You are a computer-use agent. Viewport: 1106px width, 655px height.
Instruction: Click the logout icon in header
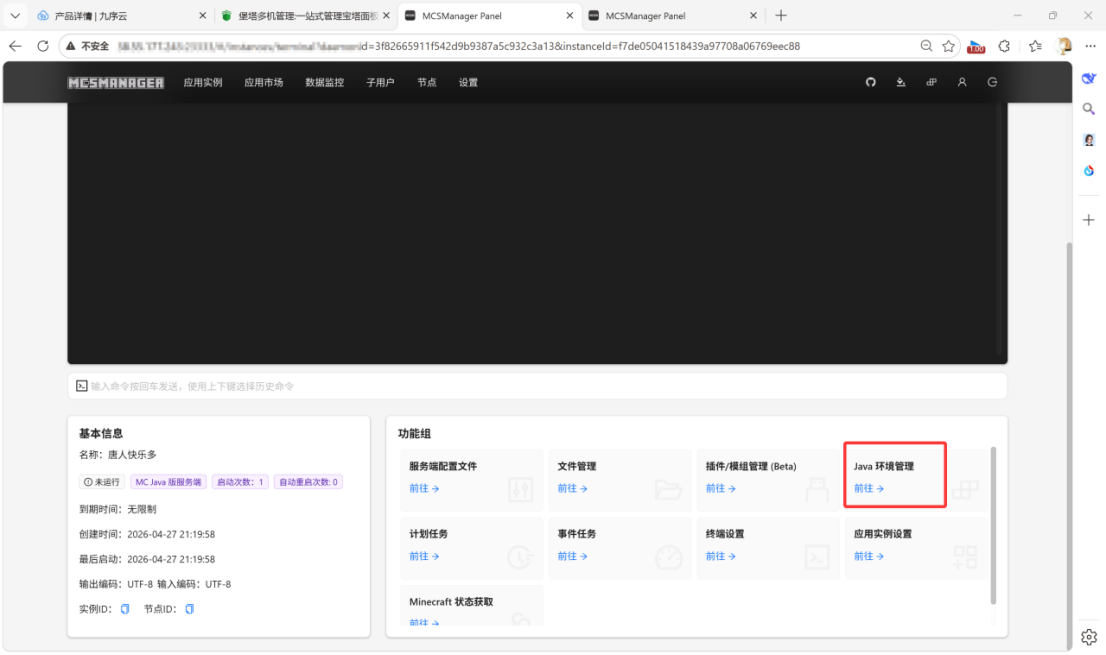992,82
